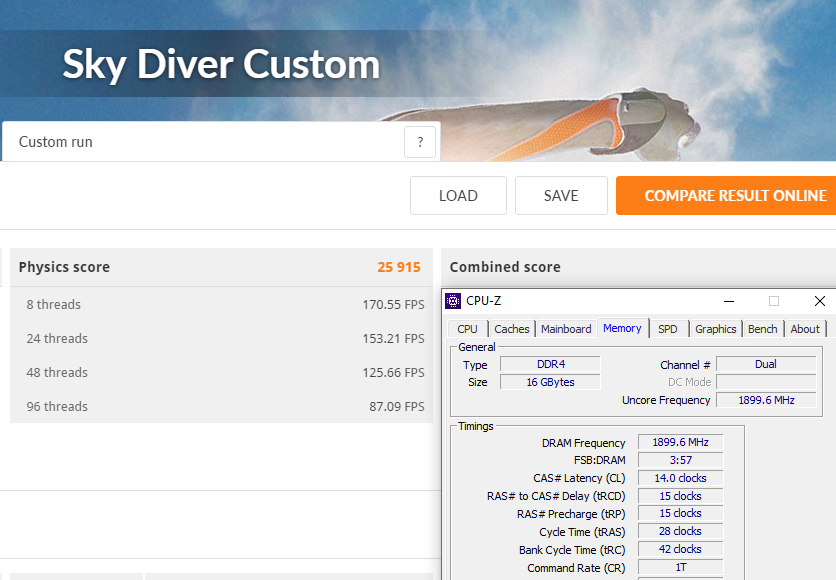Open the SPD tab
Image resolution: width=836 pixels, height=580 pixels.
click(x=668, y=329)
